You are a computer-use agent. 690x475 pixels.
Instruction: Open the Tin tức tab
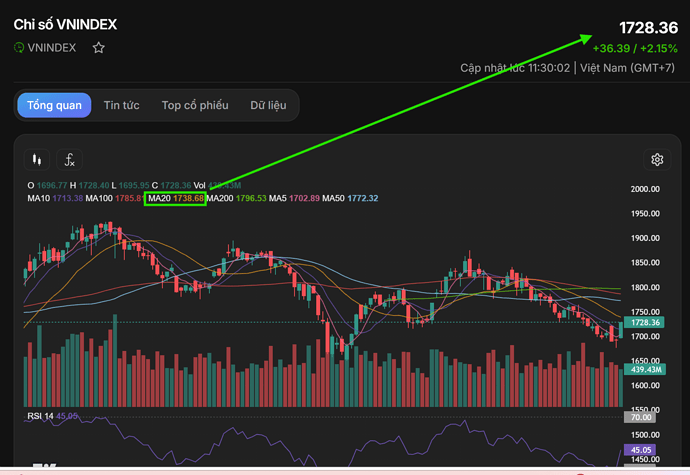point(121,105)
